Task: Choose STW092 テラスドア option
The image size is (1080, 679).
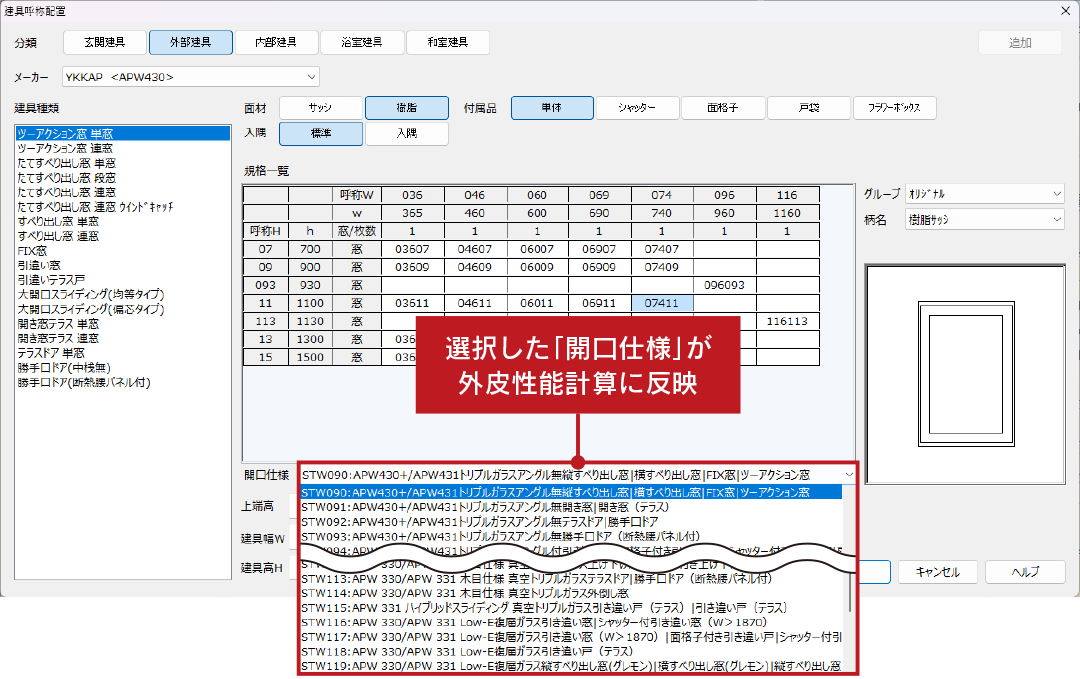Action: (x=571, y=522)
